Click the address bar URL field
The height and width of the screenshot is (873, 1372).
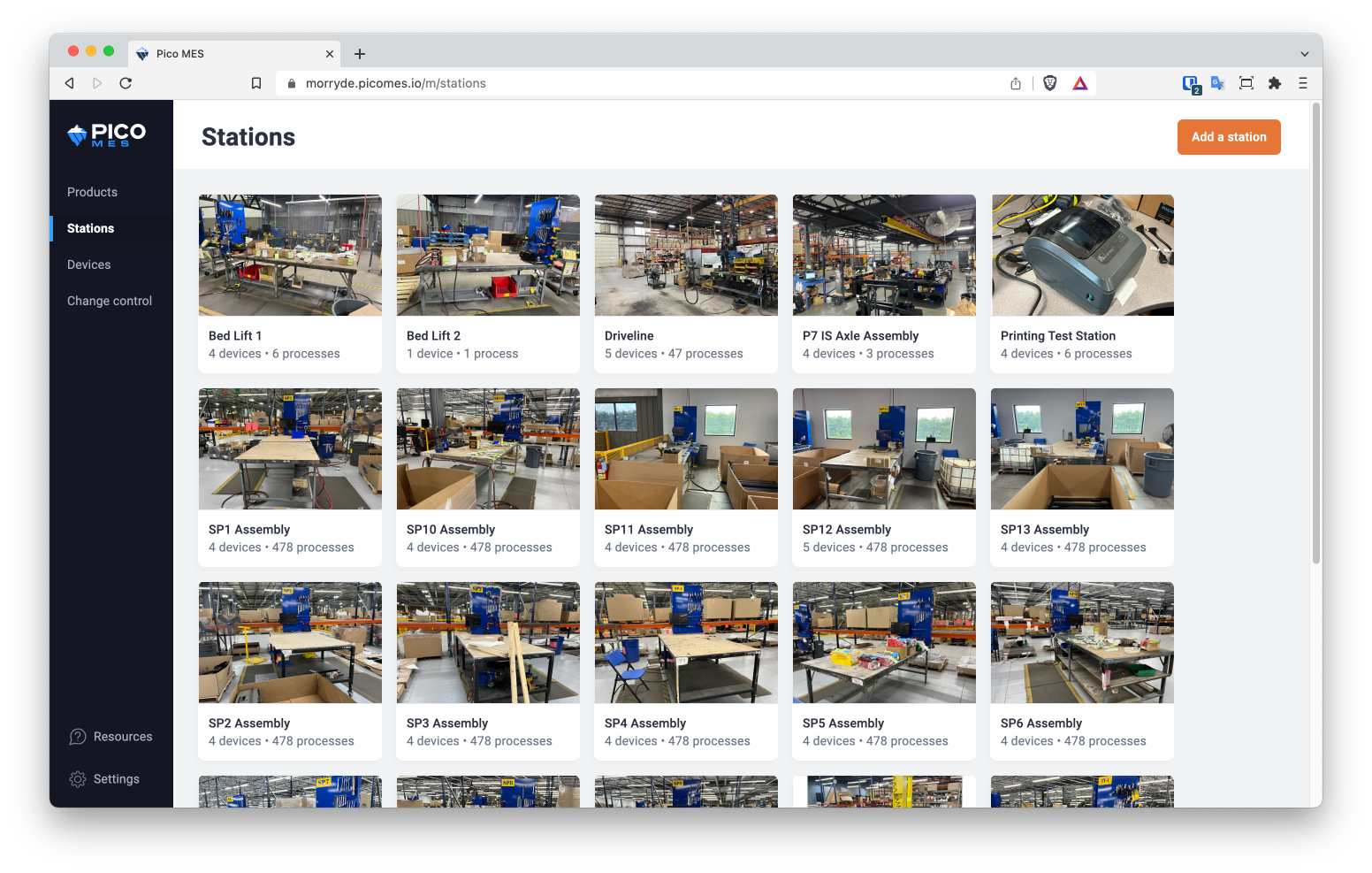coord(619,83)
